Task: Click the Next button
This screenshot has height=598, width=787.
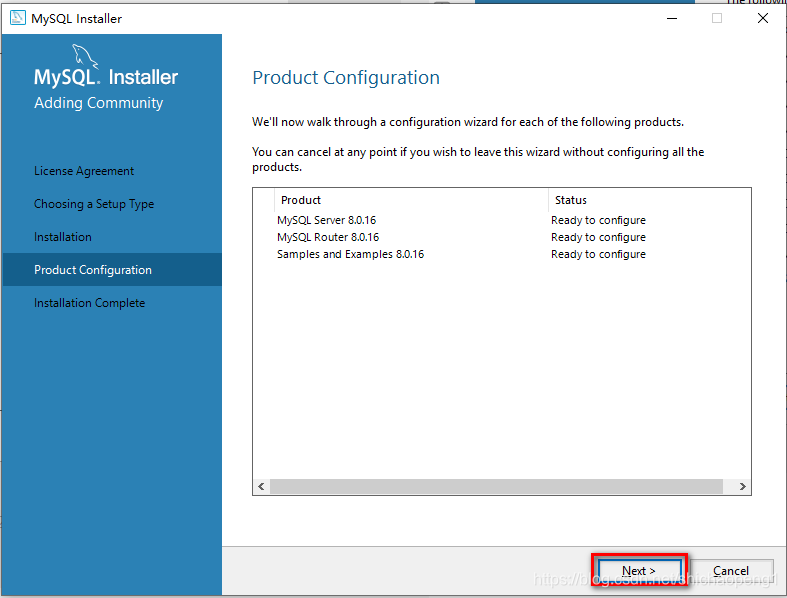Action: click(639, 571)
